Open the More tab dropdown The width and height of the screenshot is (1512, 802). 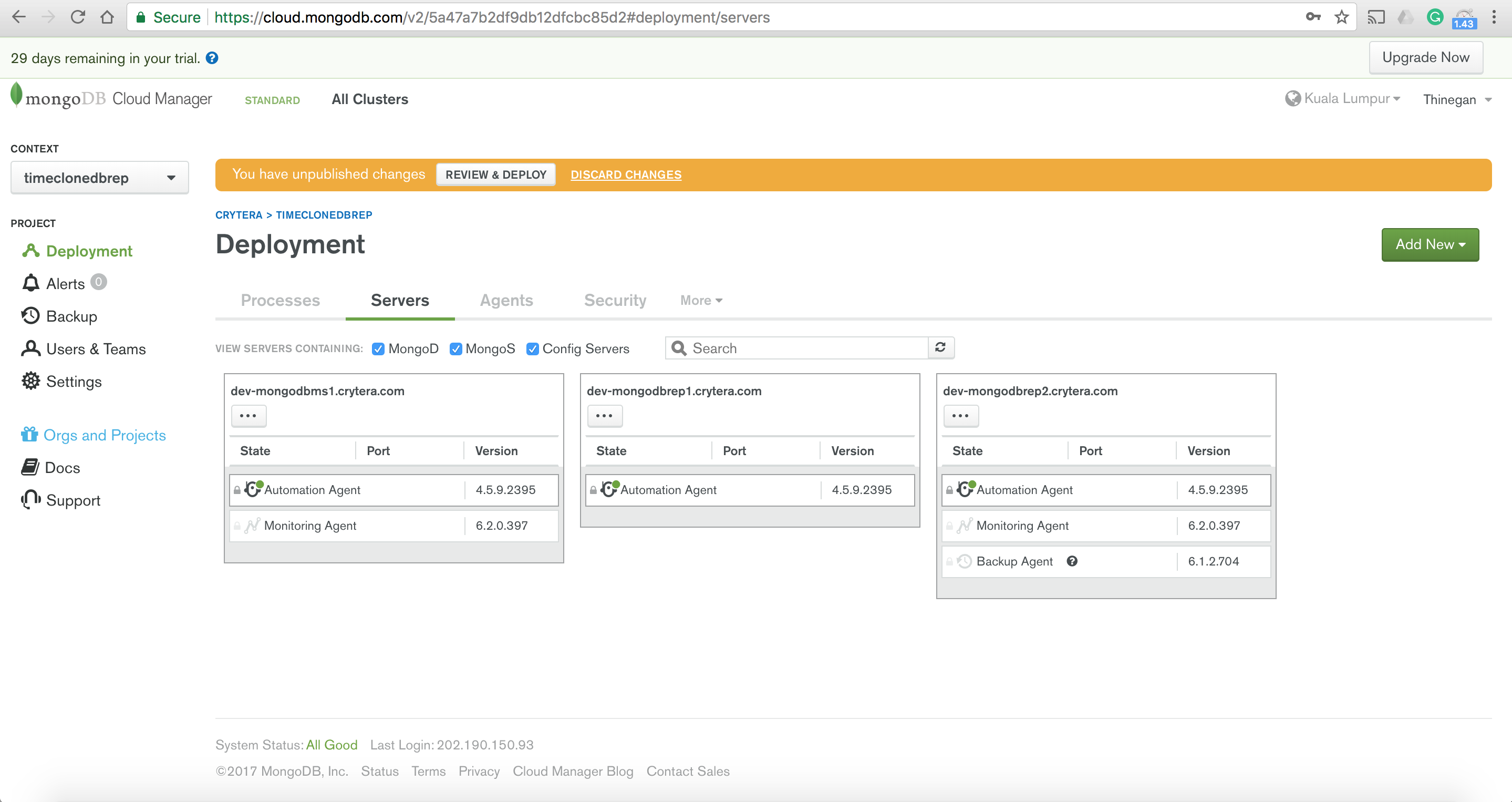tap(701, 301)
